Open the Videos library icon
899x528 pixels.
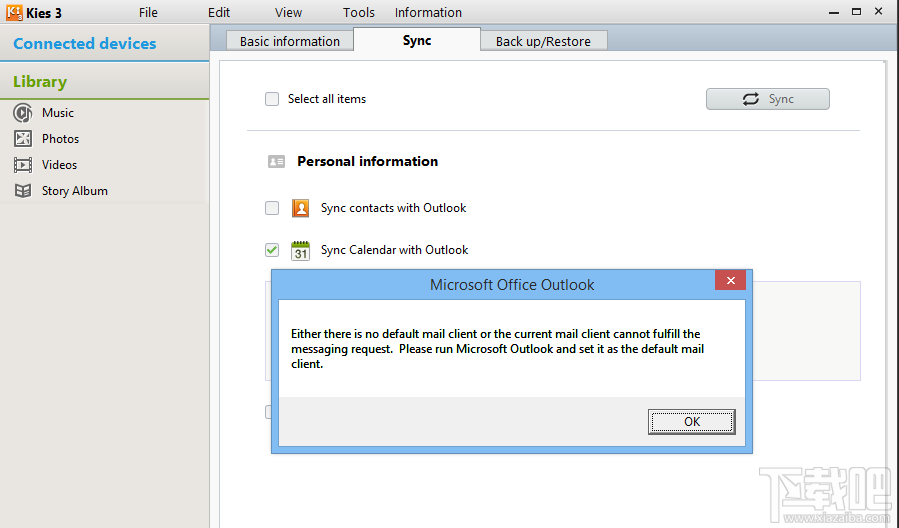pyautogui.click(x=23, y=165)
